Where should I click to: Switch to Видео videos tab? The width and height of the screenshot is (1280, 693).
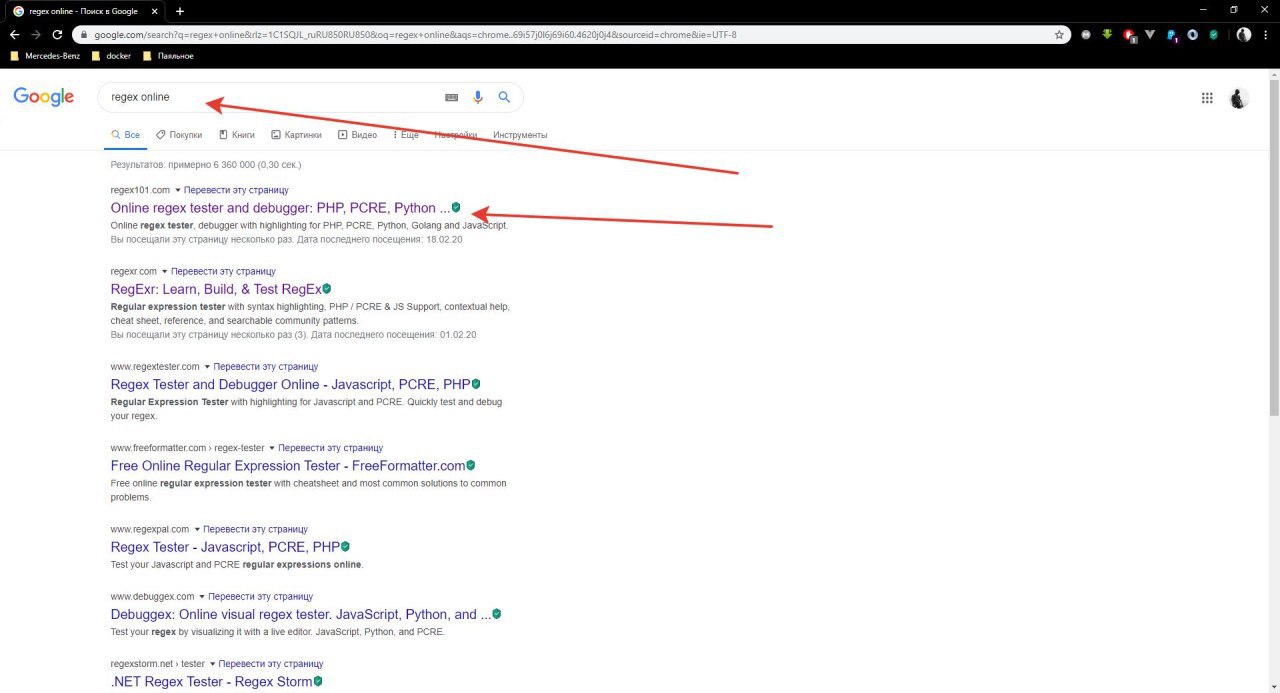pos(358,135)
